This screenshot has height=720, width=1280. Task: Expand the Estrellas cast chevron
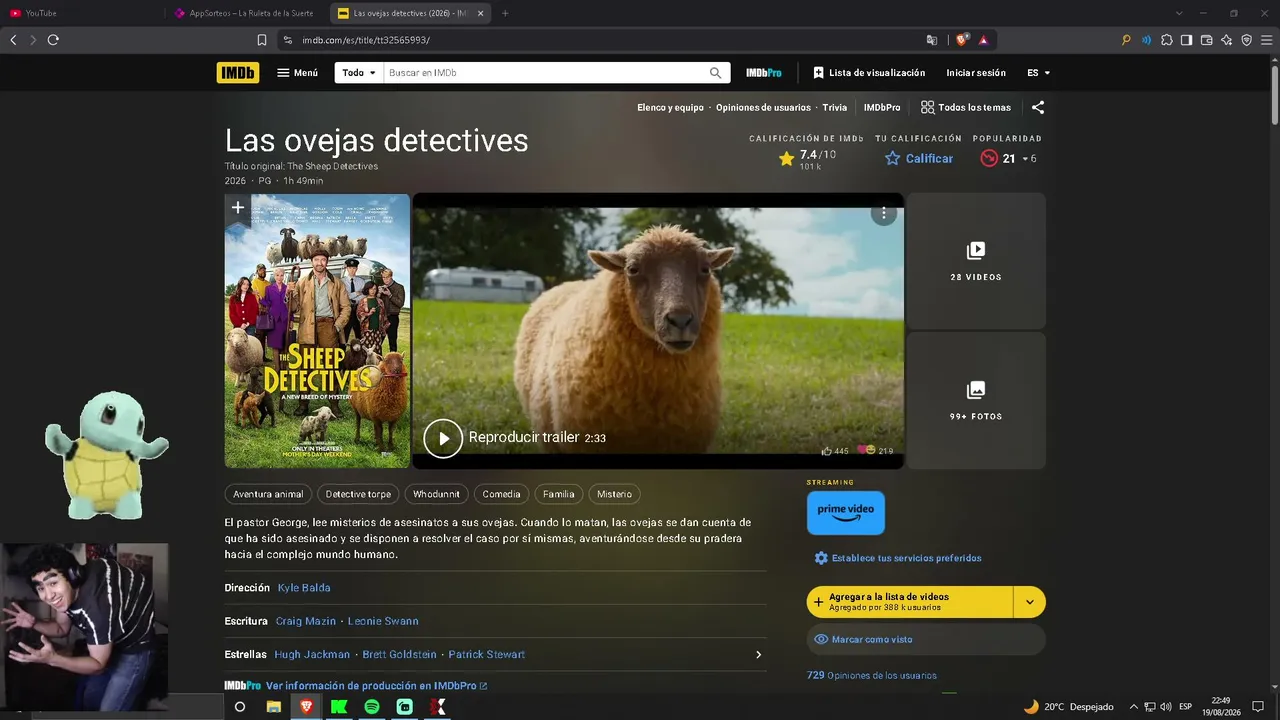758,655
